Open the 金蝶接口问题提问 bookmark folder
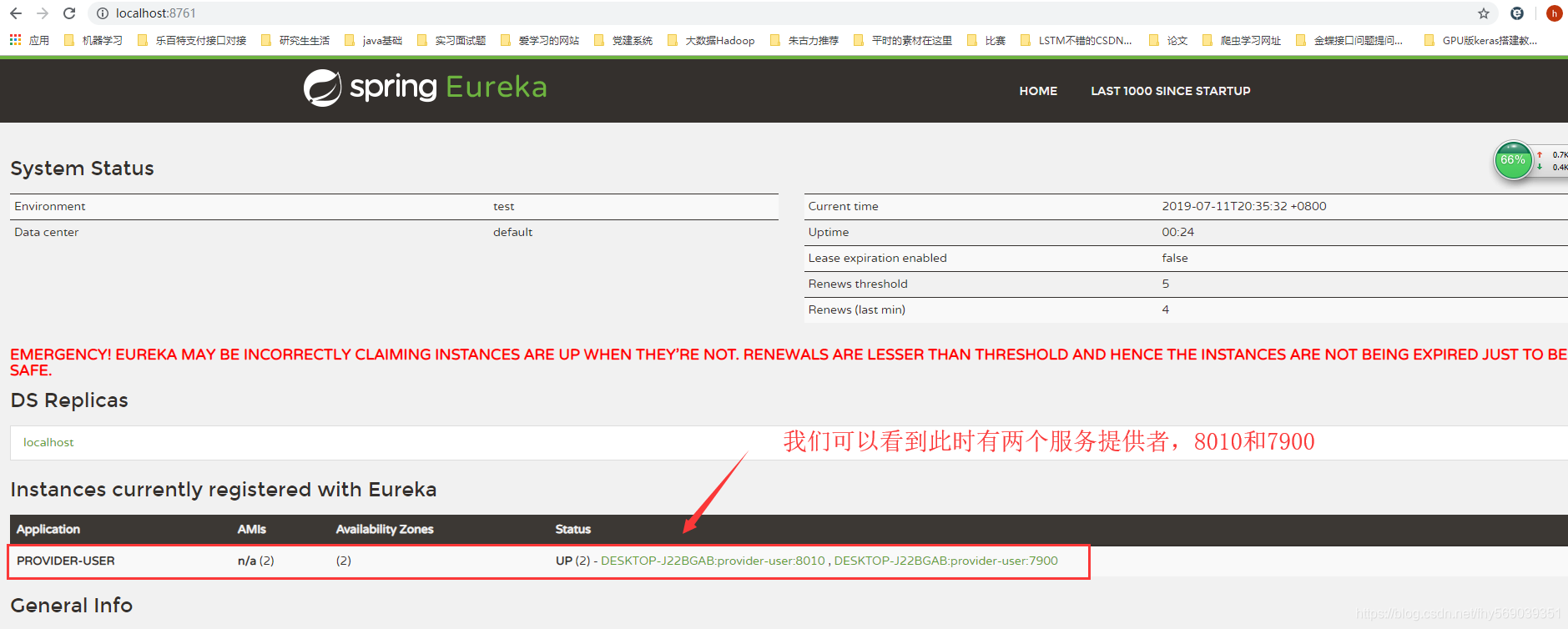Viewport: 1568px width, 629px height. 1349,40
